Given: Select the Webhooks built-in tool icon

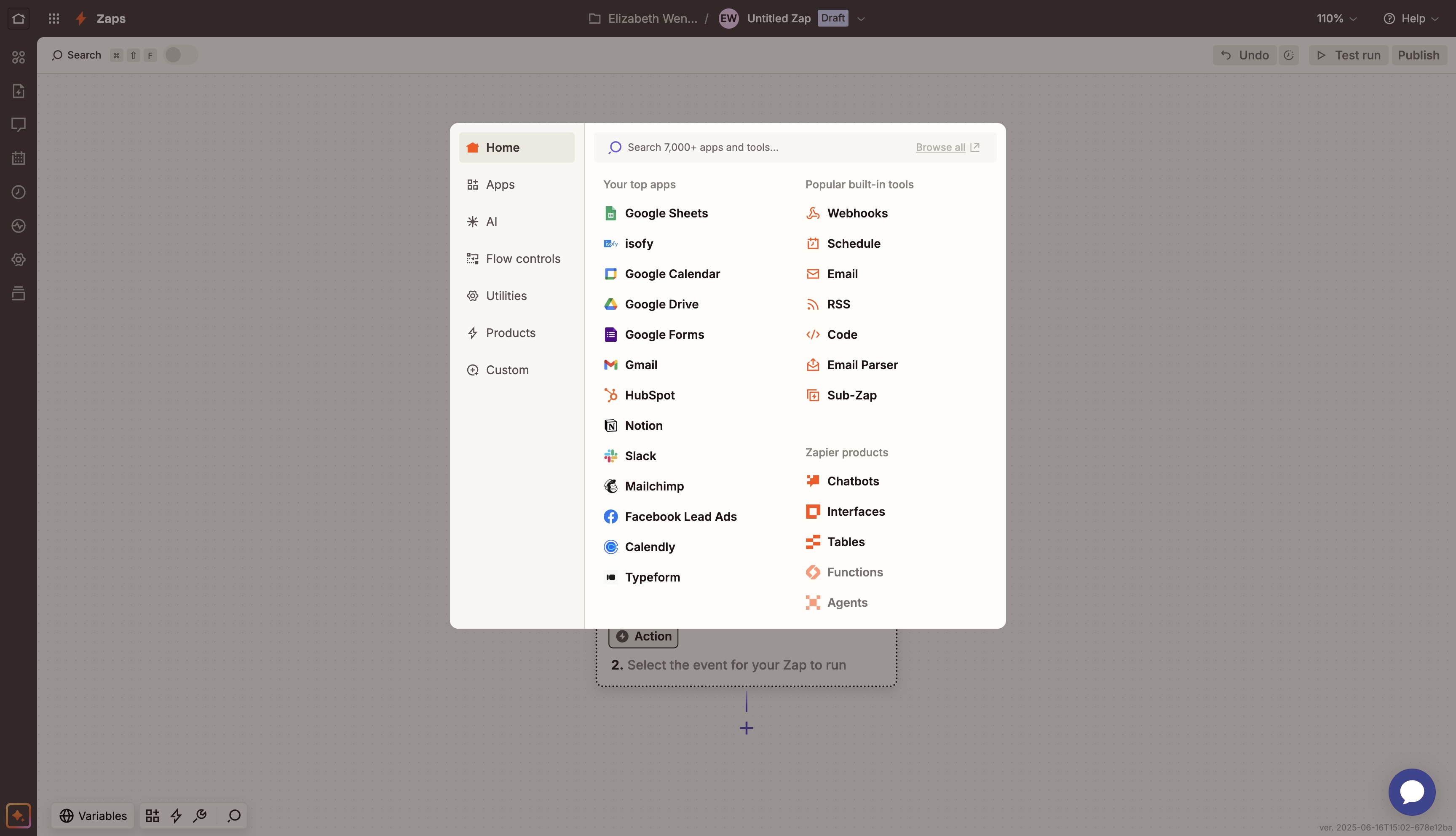Looking at the screenshot, I should point(813,213).
